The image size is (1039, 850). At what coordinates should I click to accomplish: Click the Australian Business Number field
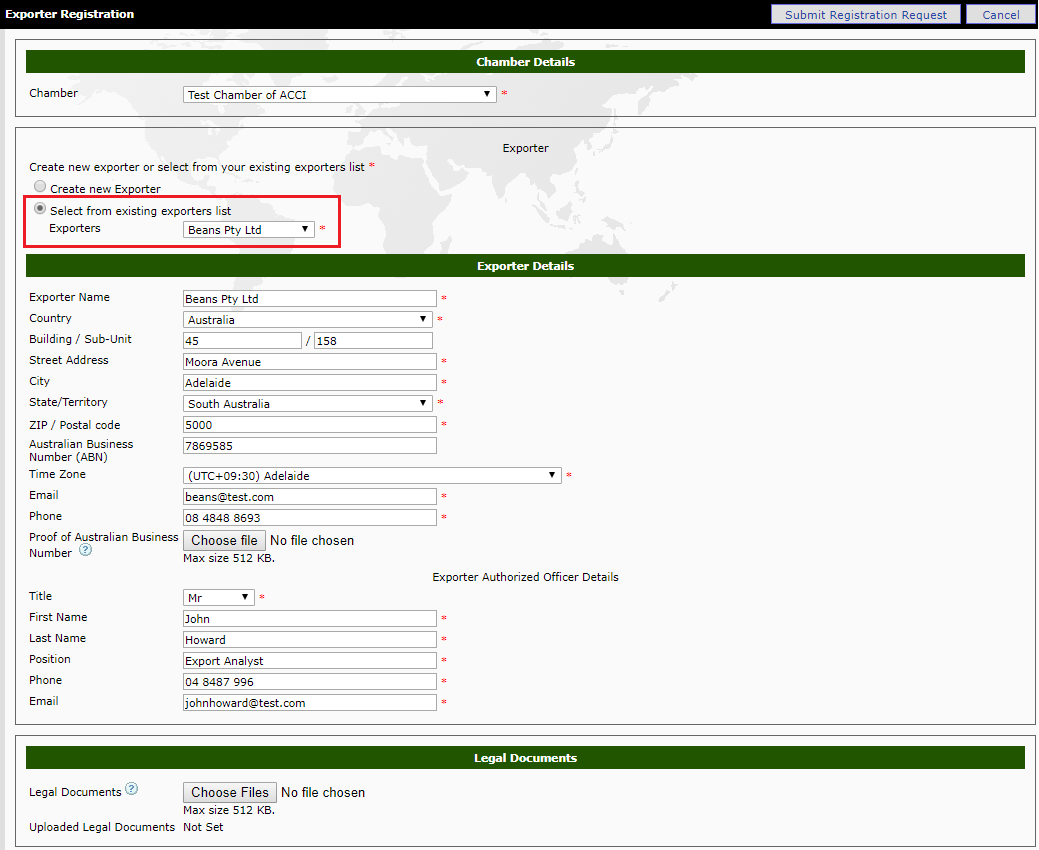309,445
